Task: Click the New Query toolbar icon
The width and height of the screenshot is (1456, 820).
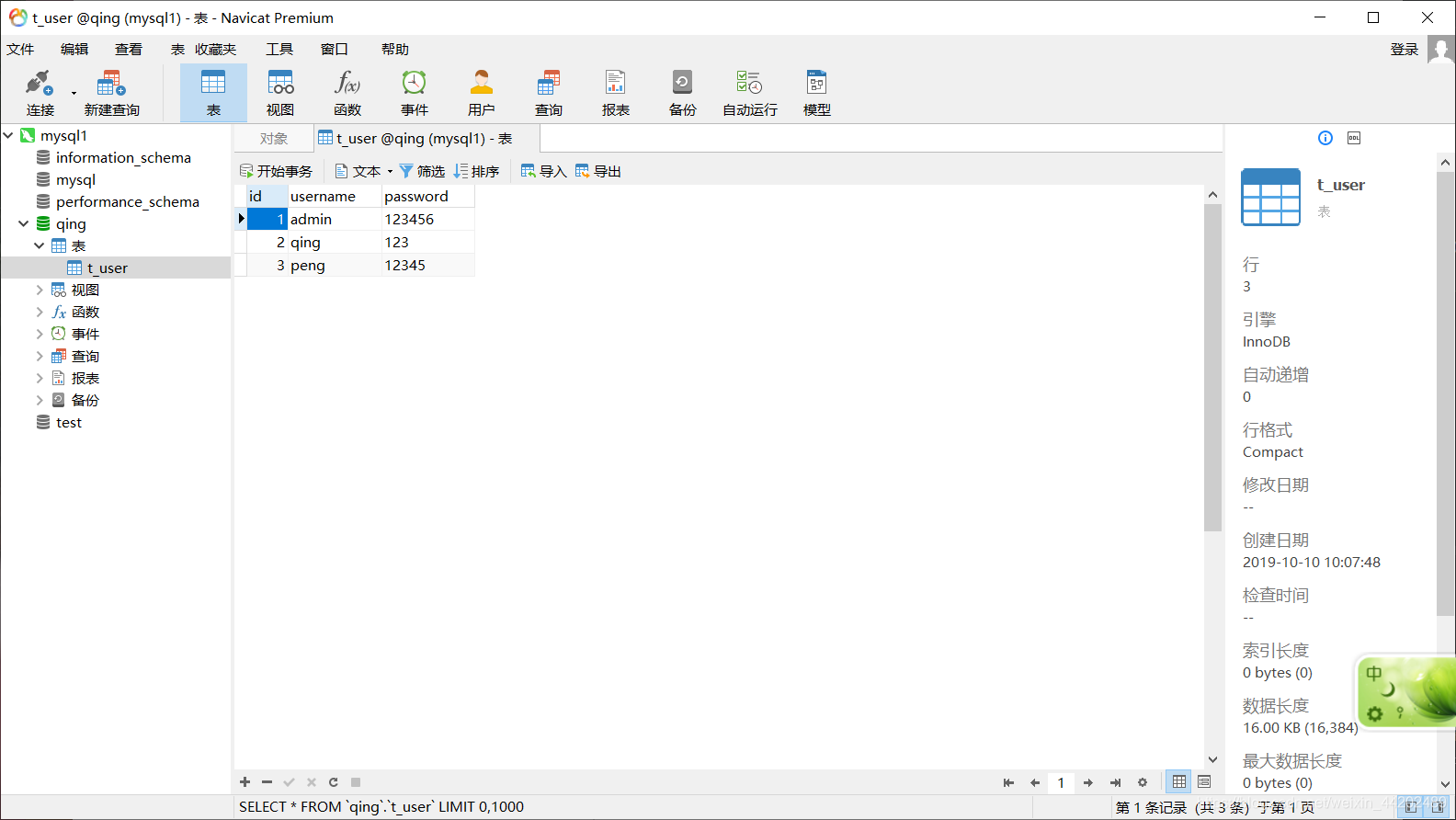Action: pyautogui.click(x=111, y=93)
